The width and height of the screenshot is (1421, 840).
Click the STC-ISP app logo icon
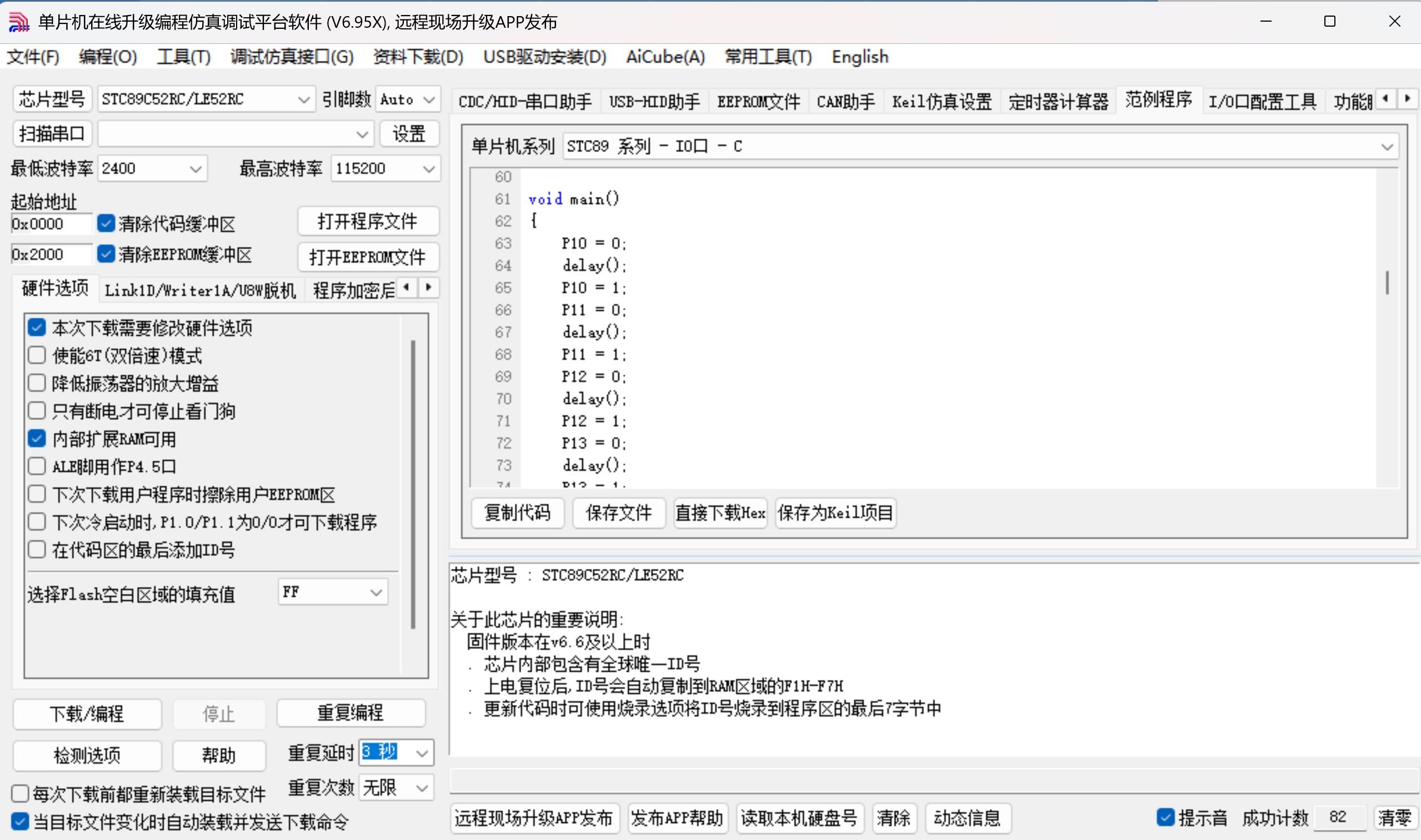pos(19,22)
